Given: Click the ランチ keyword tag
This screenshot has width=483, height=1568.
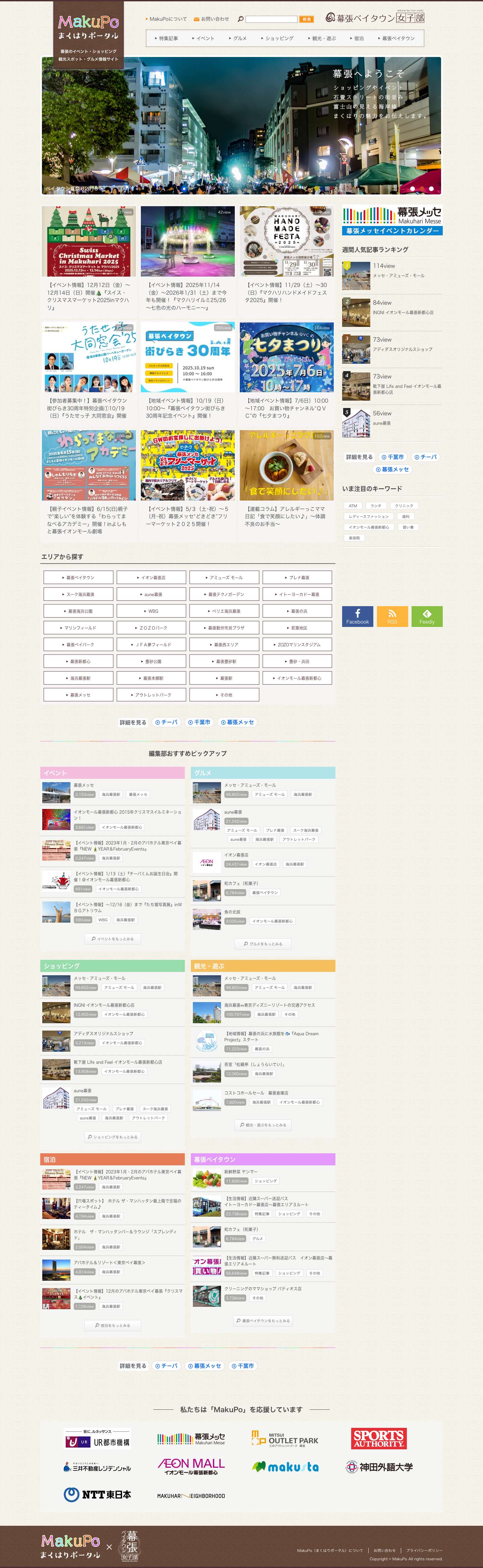Looking at the screenshot, I should tap(376, 505).
